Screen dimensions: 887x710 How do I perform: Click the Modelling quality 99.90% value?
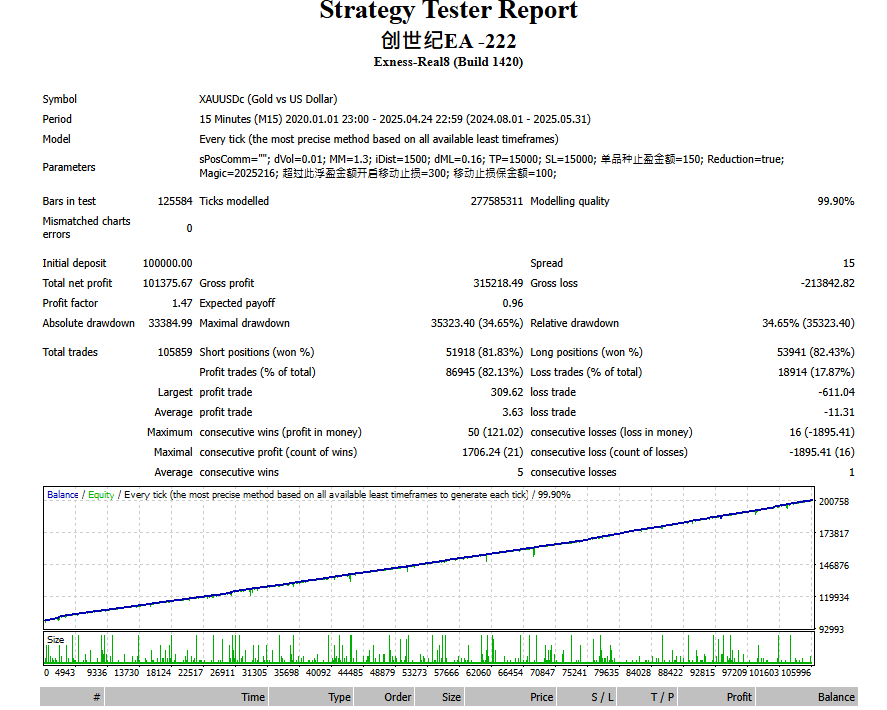(836, 201)
